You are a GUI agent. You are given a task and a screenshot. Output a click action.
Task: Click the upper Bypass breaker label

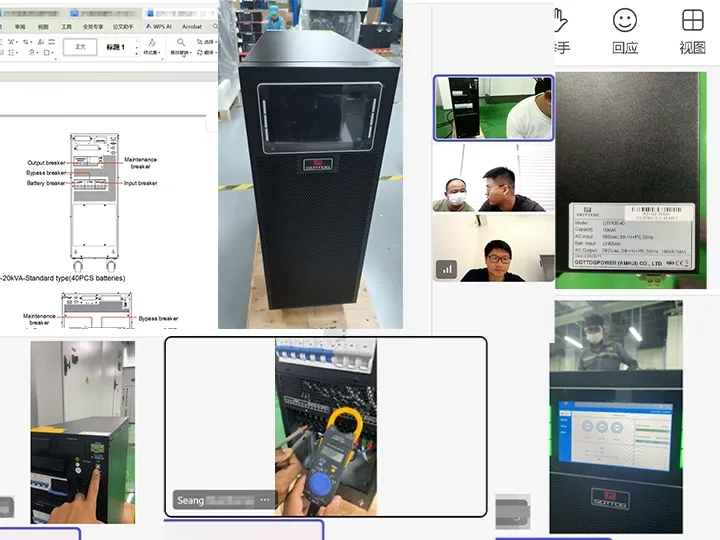[x=46, y=173]
